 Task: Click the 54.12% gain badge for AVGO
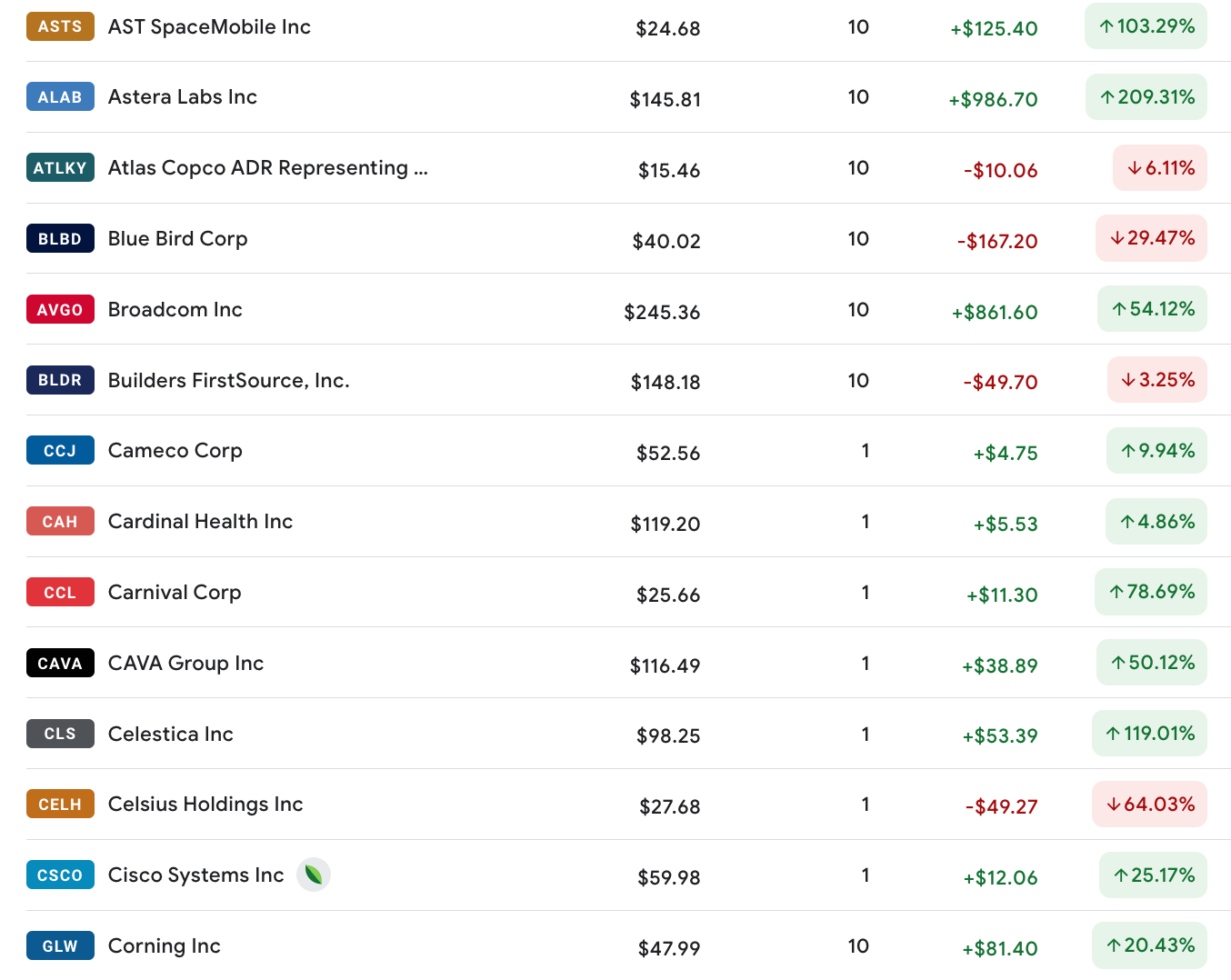coord(1153,309)
